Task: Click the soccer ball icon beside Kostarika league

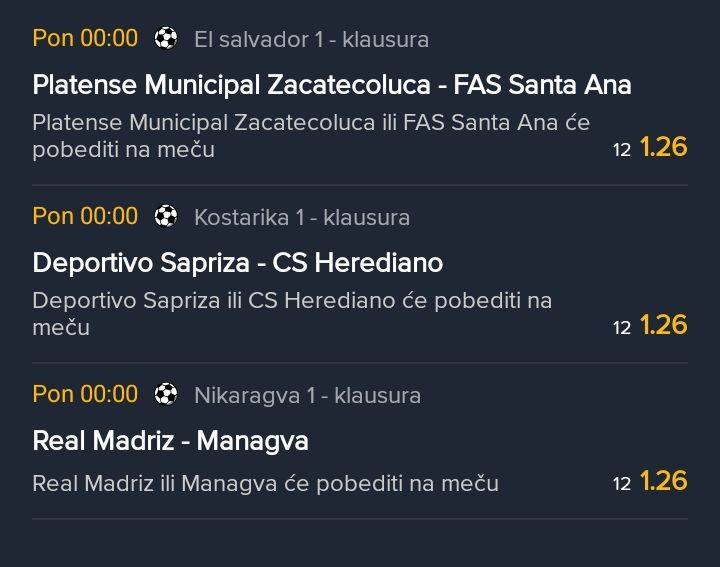Action: 166,216
